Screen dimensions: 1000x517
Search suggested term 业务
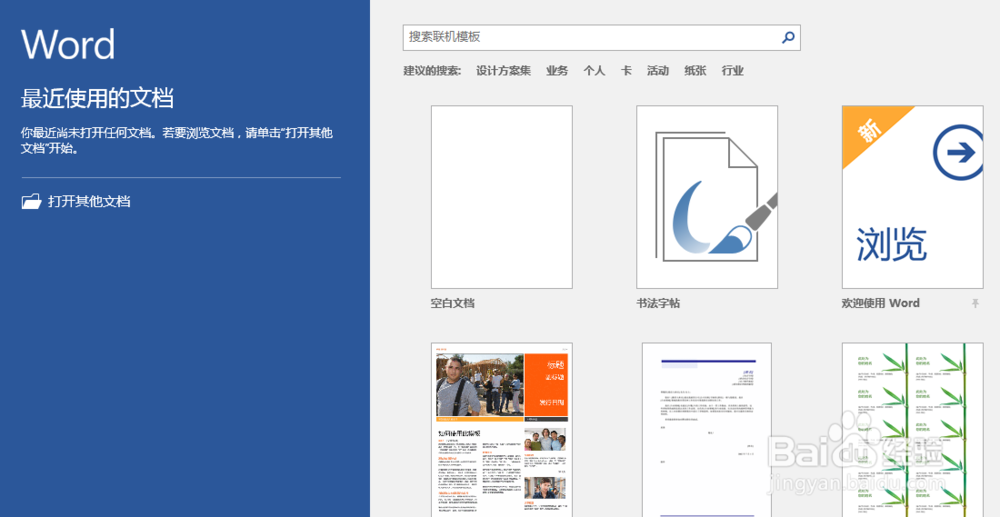557,71
